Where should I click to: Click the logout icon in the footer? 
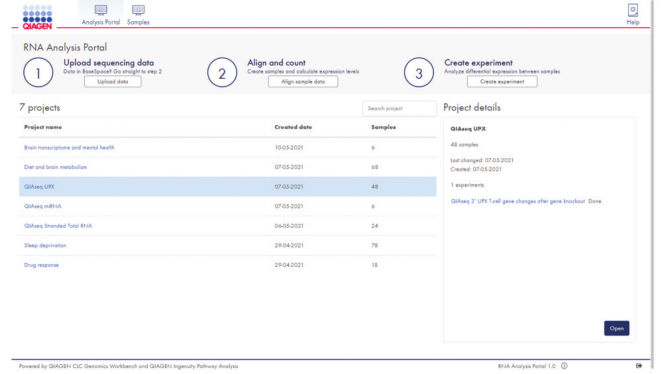coord(639,366)
